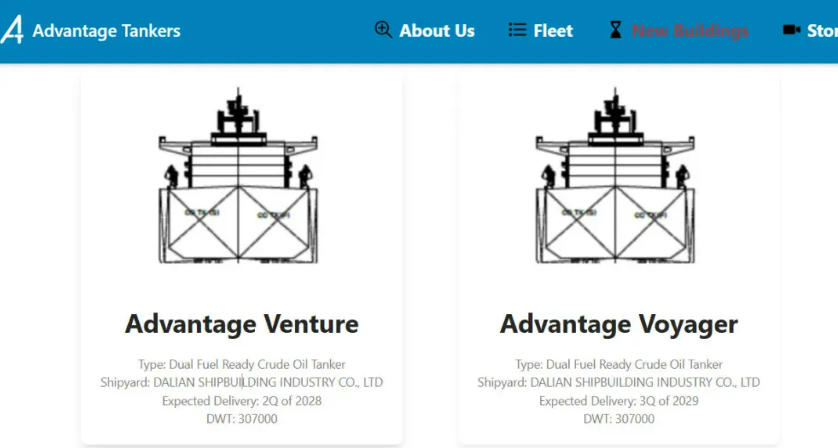838x448 pixels.
Task: Click the video camera icon in navbar
Action: coord(791,30)
